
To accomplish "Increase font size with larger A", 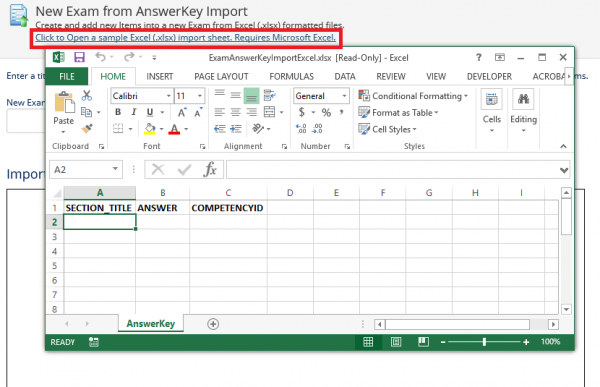I will 182,112.
